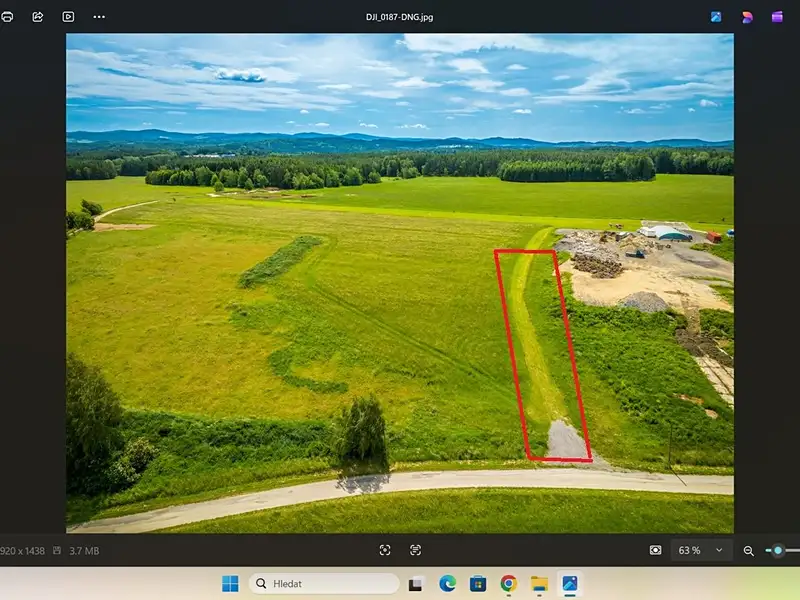
Task: Click the Hledat taskbar search field
Action: point(324,583)
